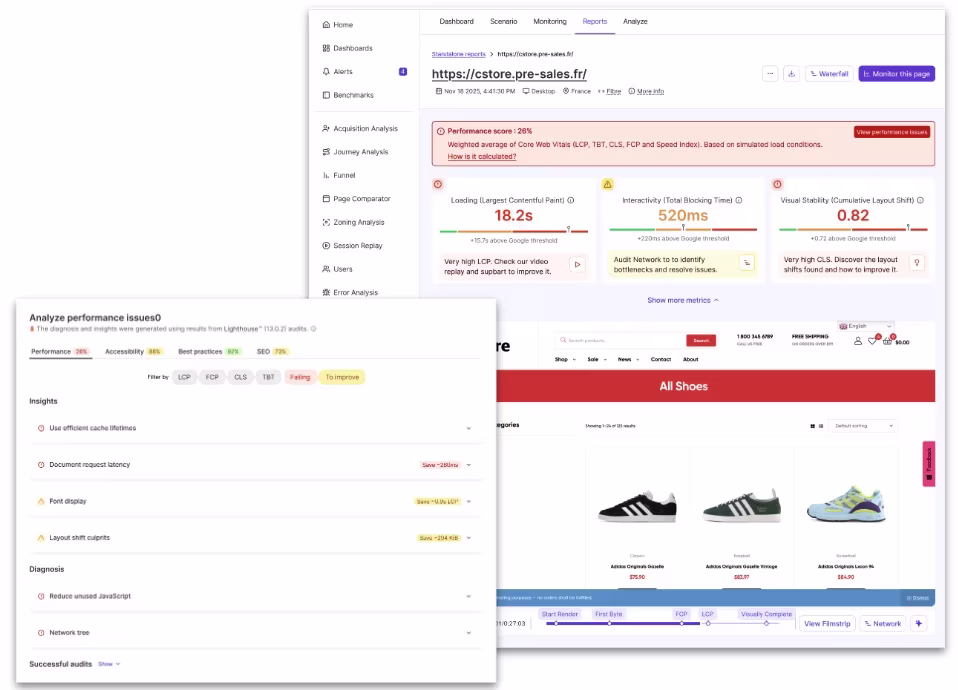Viewport: 958px width, 690px height.
Task: Click the Adidas Originals Gazelle product image
Action: coord(637,505)
